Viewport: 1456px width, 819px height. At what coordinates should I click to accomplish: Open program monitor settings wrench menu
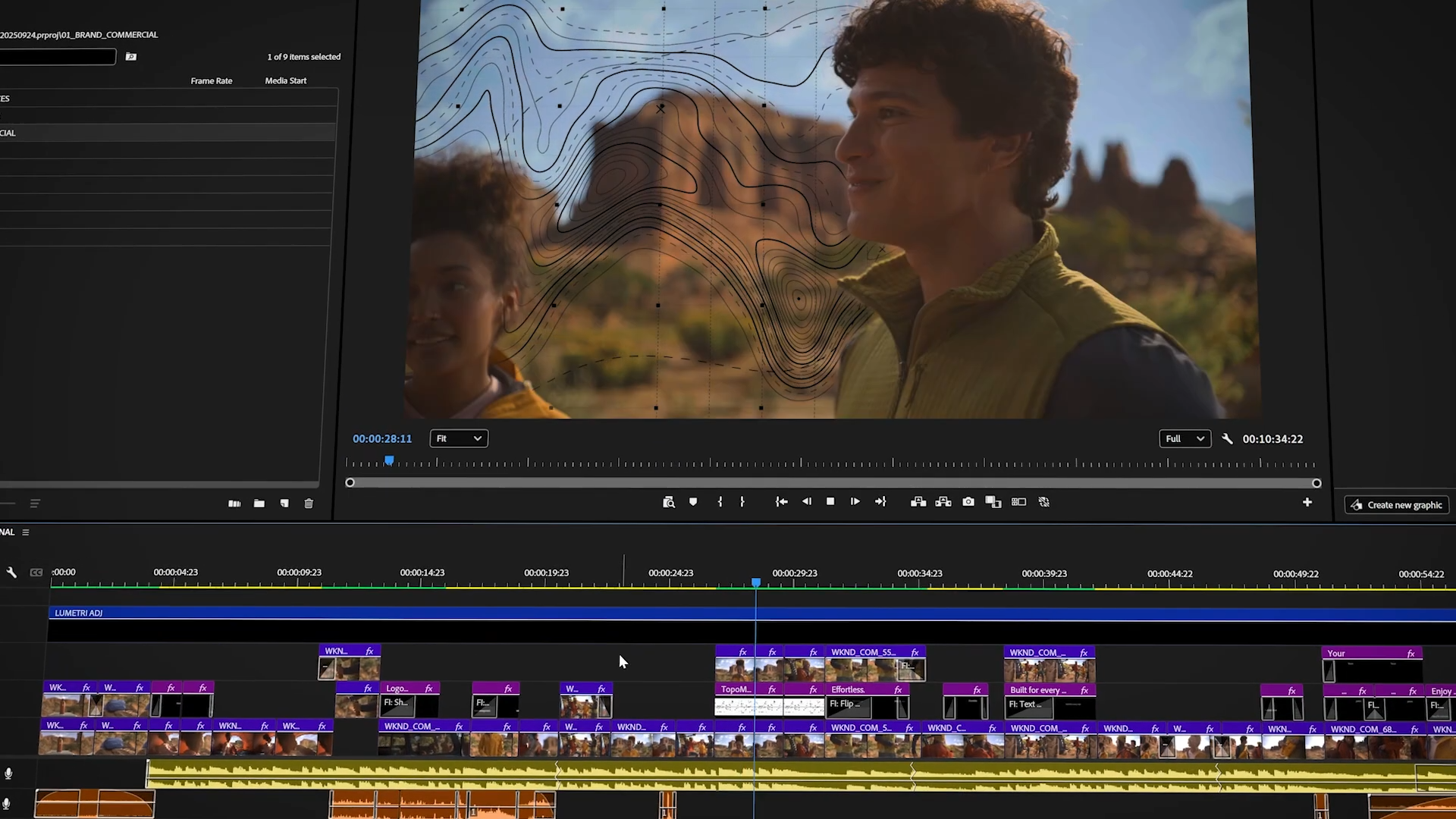[x=1228, y=439]
